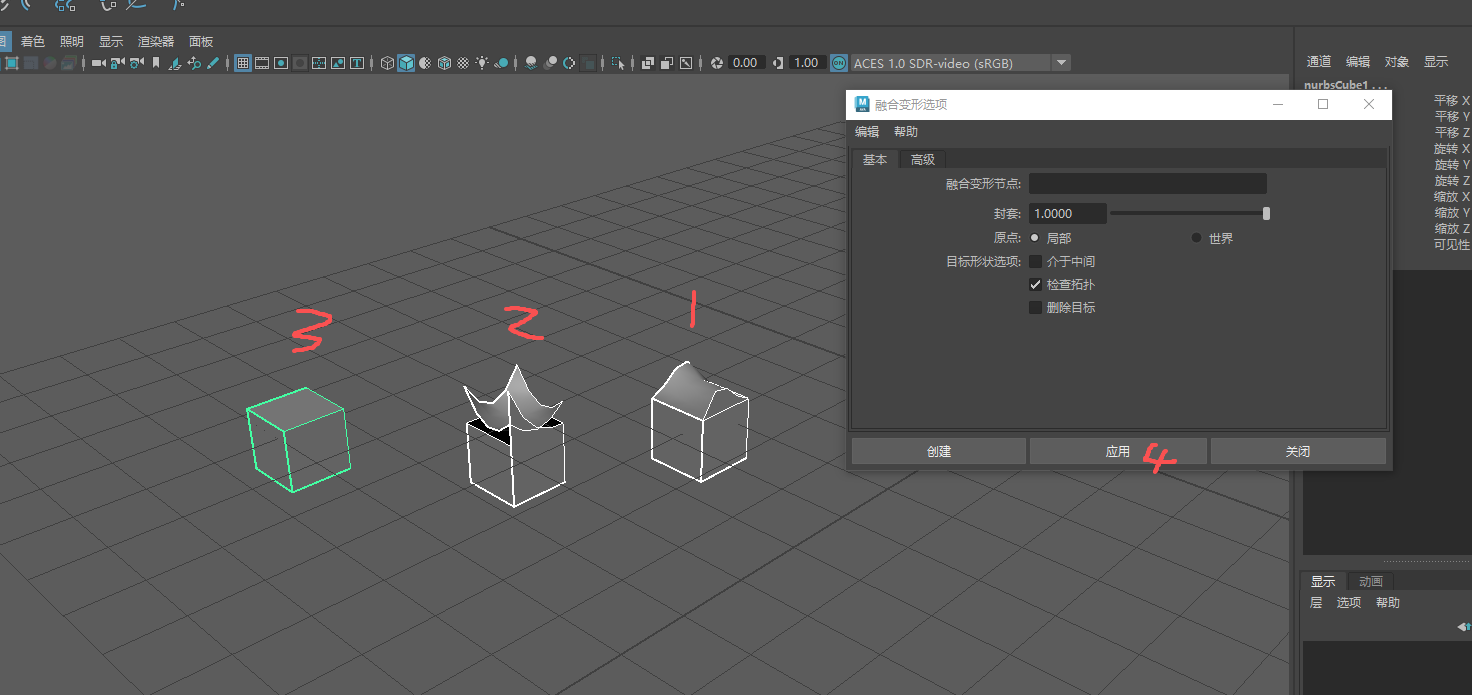Click the 融合变形节点 name field

pos(1148,183)
